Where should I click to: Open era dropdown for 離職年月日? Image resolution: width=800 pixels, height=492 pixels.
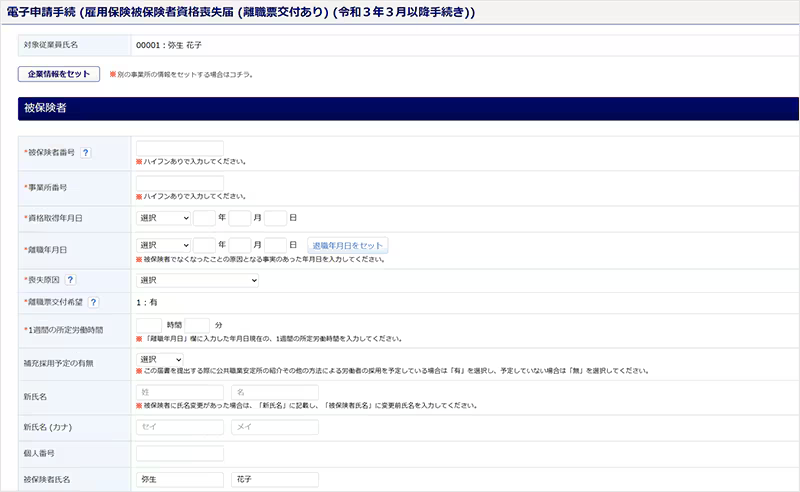(x=163, y=245)
